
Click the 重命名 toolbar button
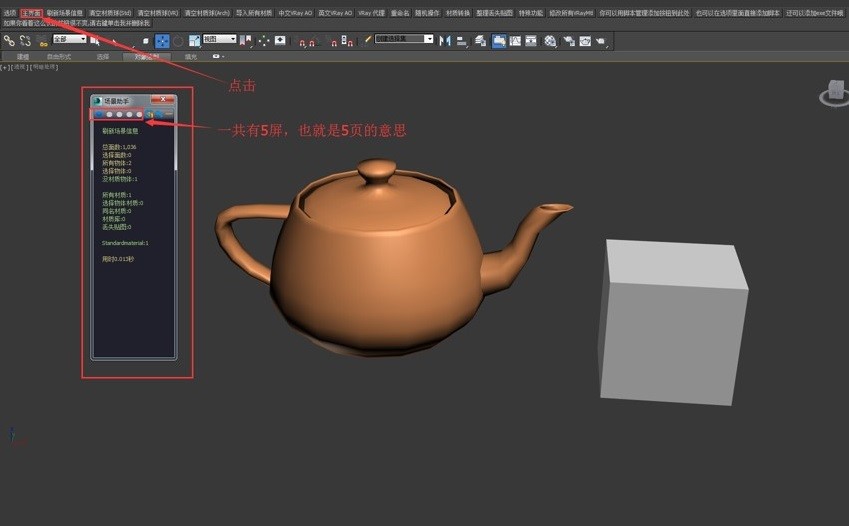[400, 12]
